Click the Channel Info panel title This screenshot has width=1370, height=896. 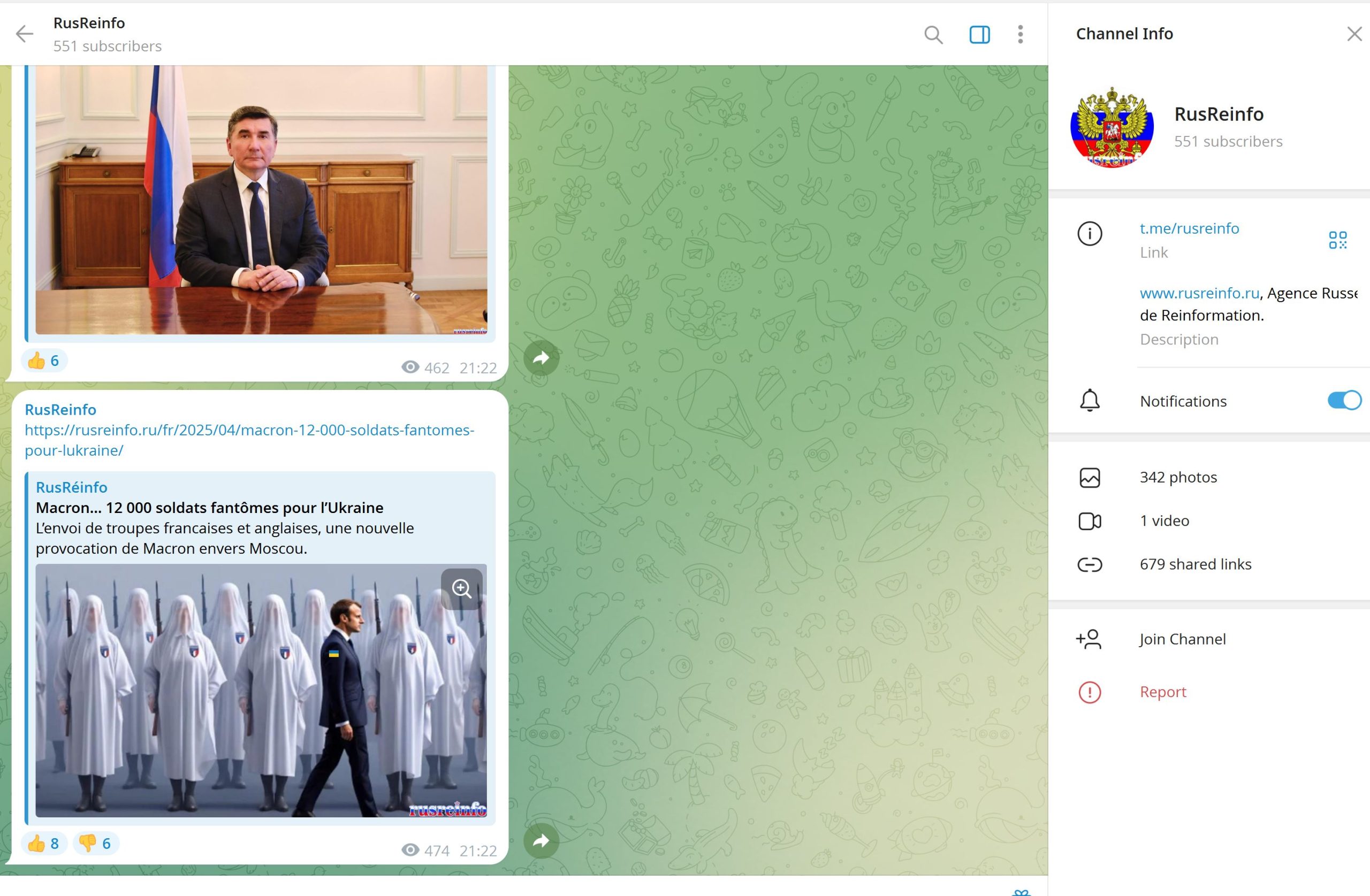click(1124, 34)
